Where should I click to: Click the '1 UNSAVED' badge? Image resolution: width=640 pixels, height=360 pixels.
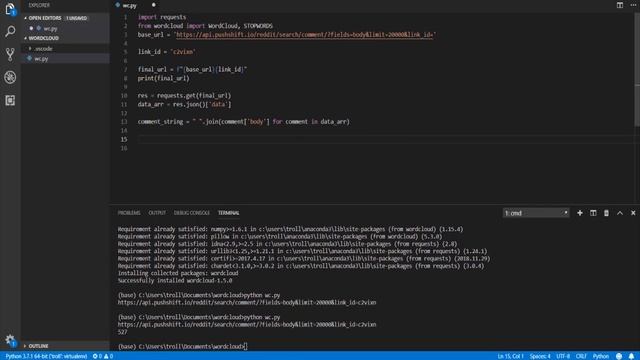click(x=76, y=18)
